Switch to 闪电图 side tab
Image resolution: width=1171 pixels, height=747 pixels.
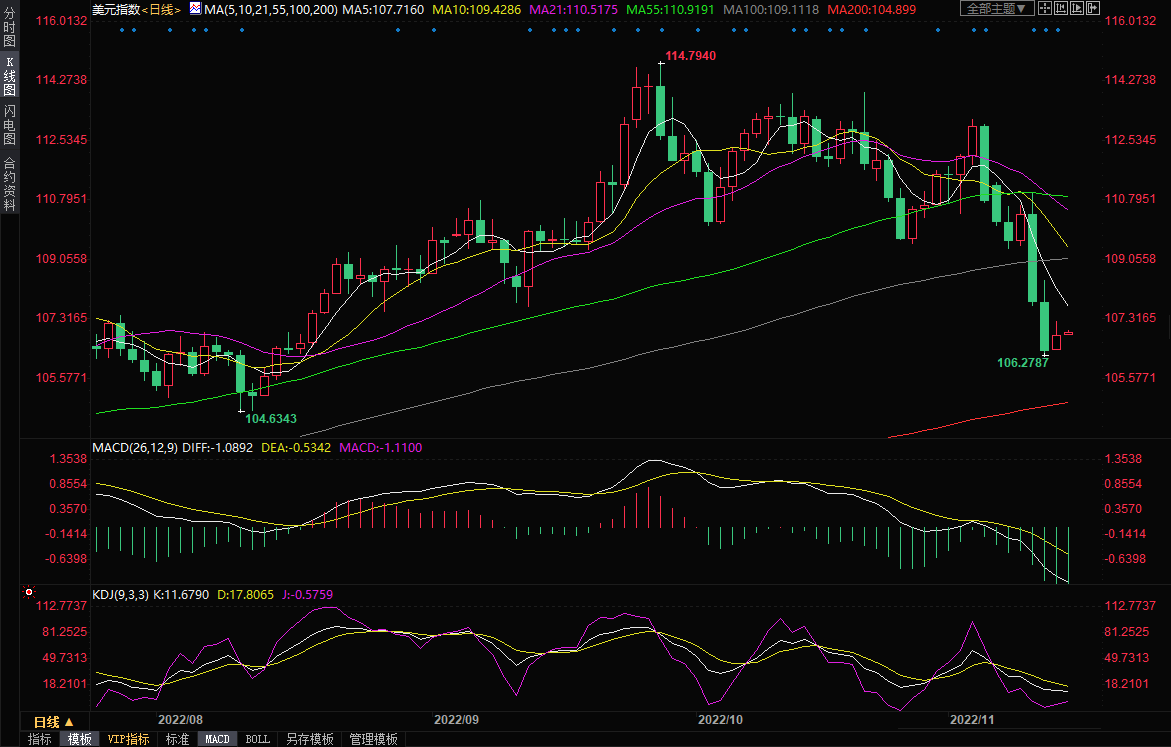coord(9,124)
